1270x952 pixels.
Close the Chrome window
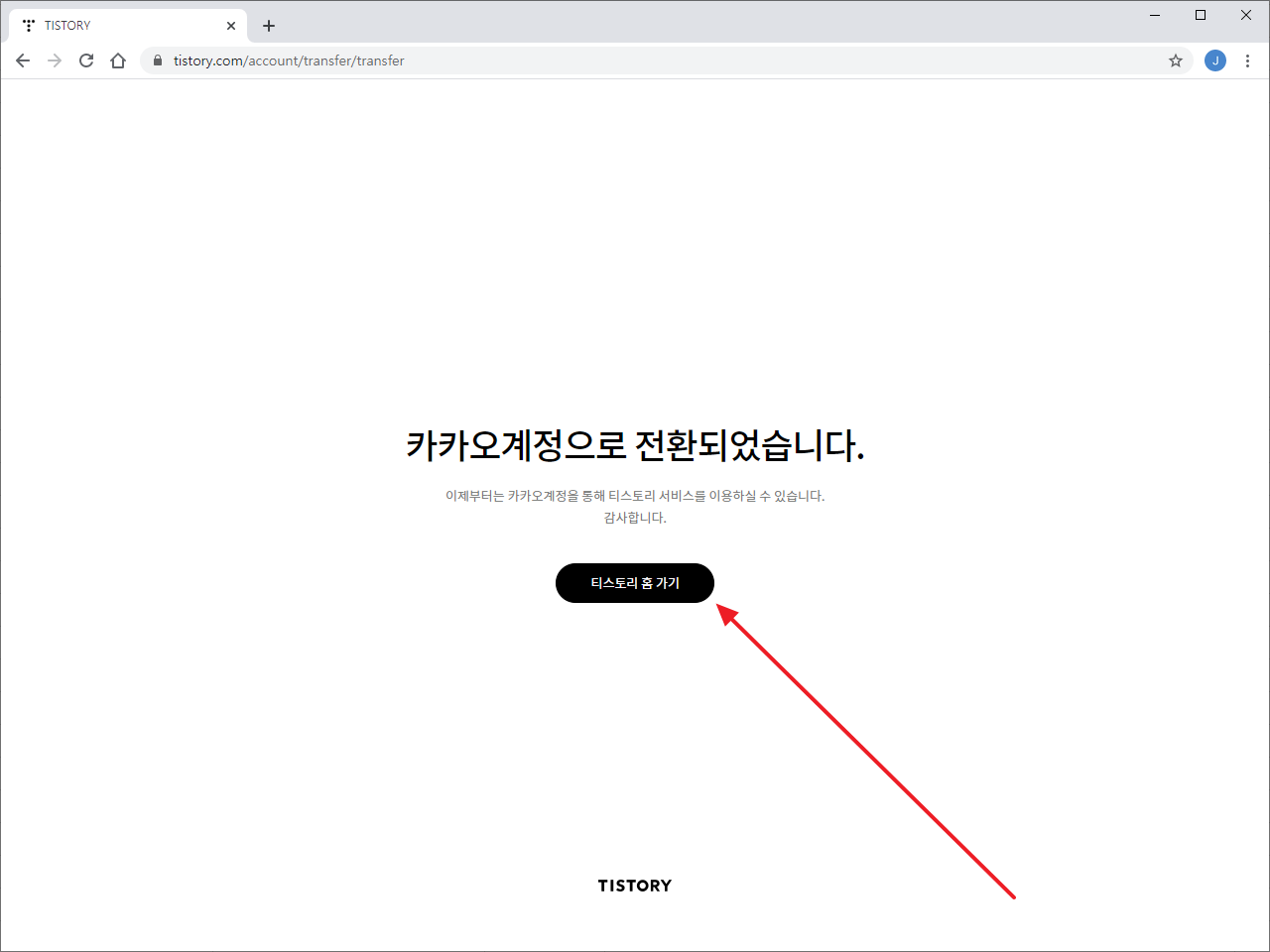[x=1246, y=15]
